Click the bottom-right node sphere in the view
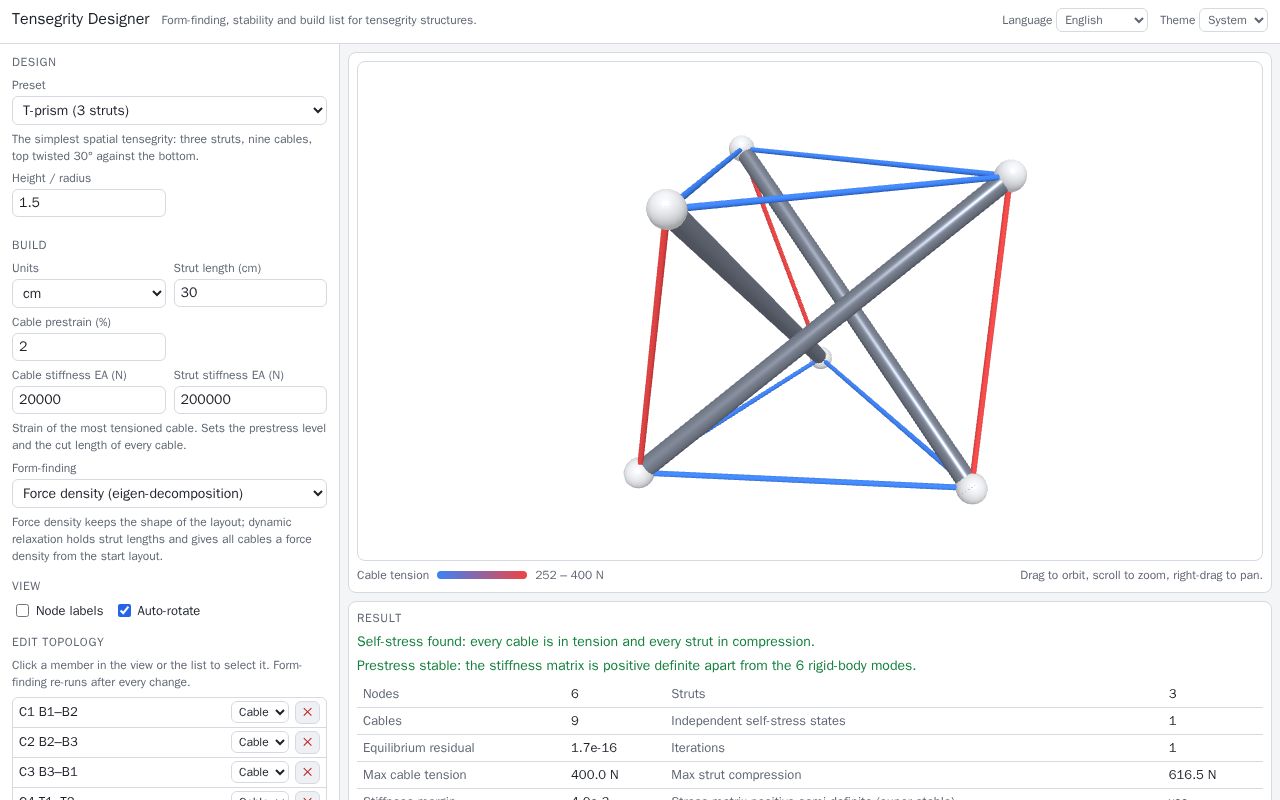The width and height of the screenshot is (1280, 800). coord(971,489)
